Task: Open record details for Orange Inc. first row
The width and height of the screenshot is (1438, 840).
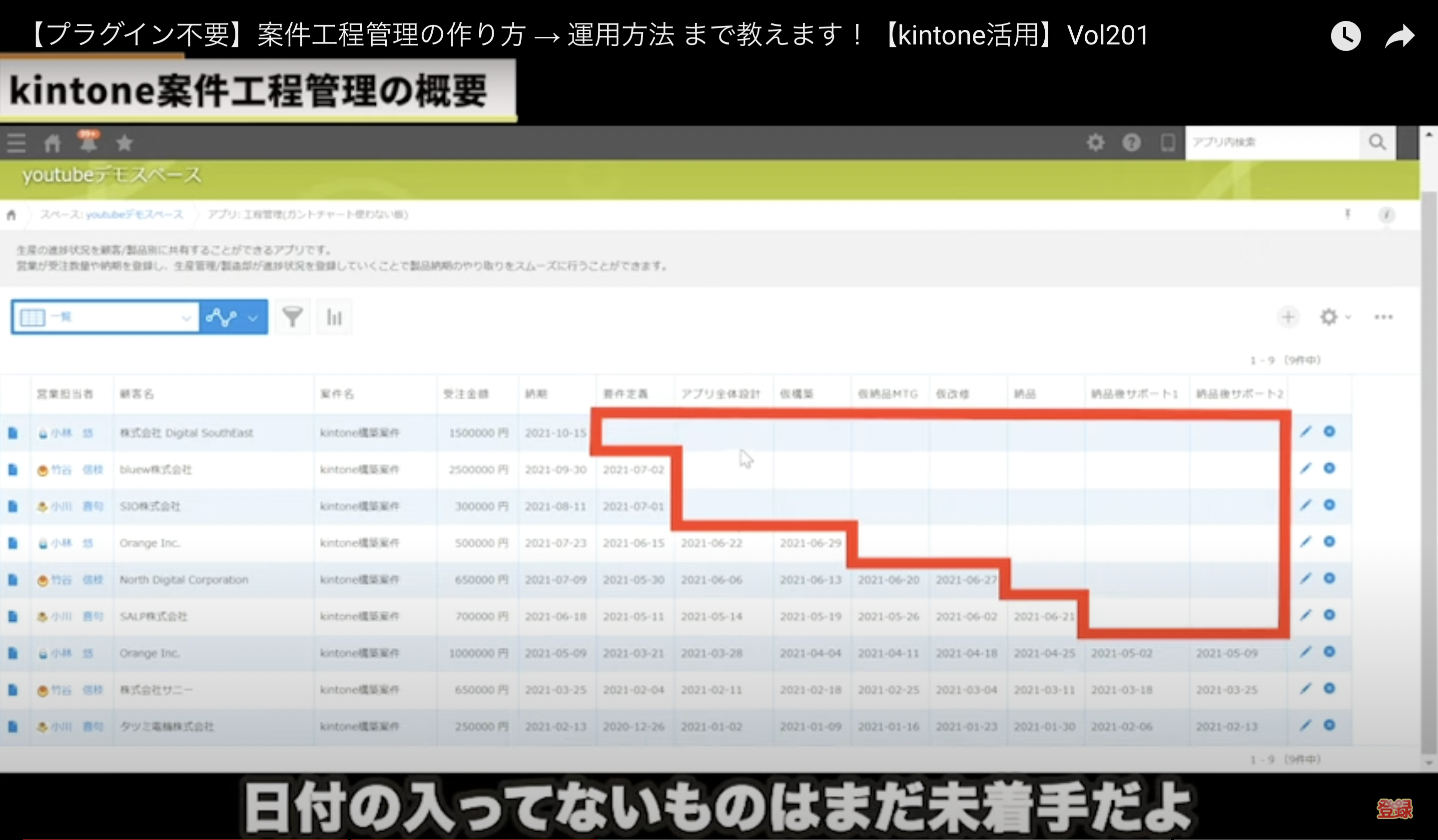Action: pos(12,543)
